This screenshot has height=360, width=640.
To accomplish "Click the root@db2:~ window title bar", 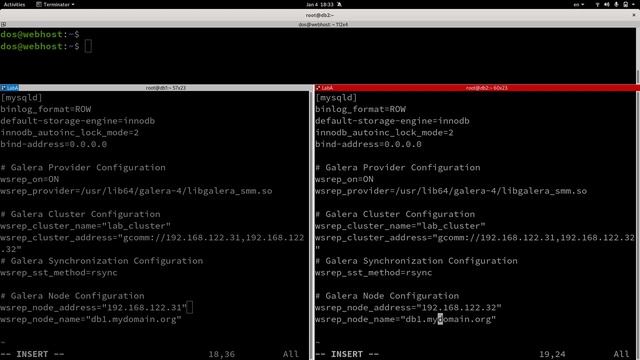I will 320,15.
